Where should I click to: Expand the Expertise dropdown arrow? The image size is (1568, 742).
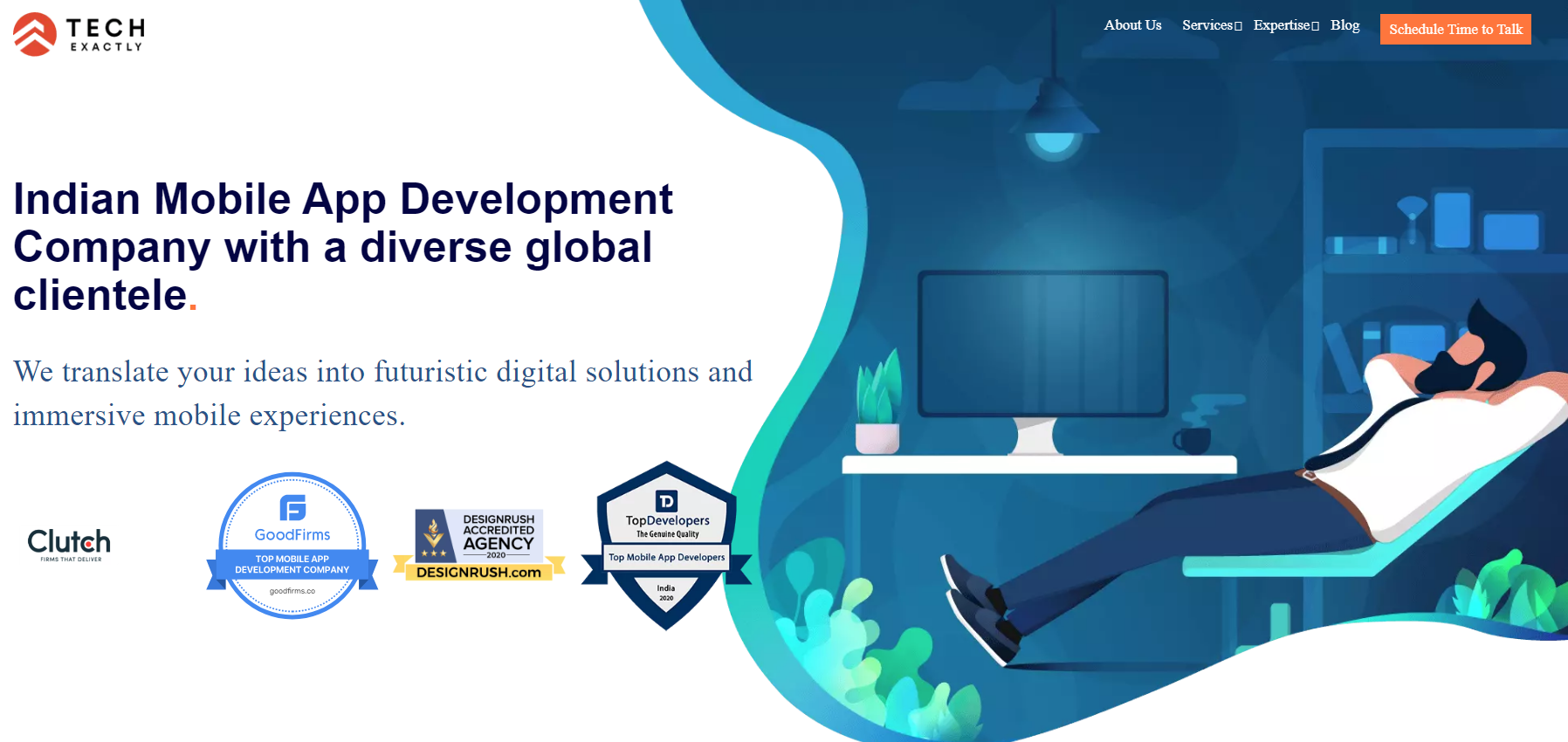tap(1315, 26)
